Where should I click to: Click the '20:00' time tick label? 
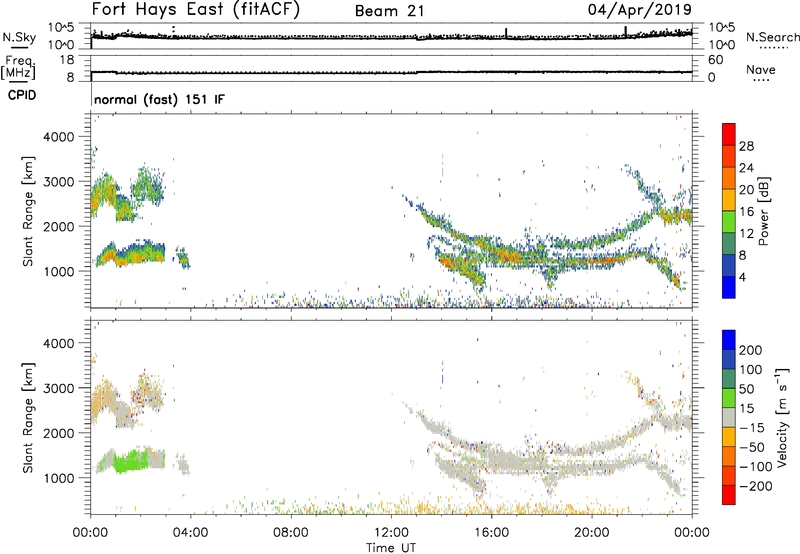591,533
